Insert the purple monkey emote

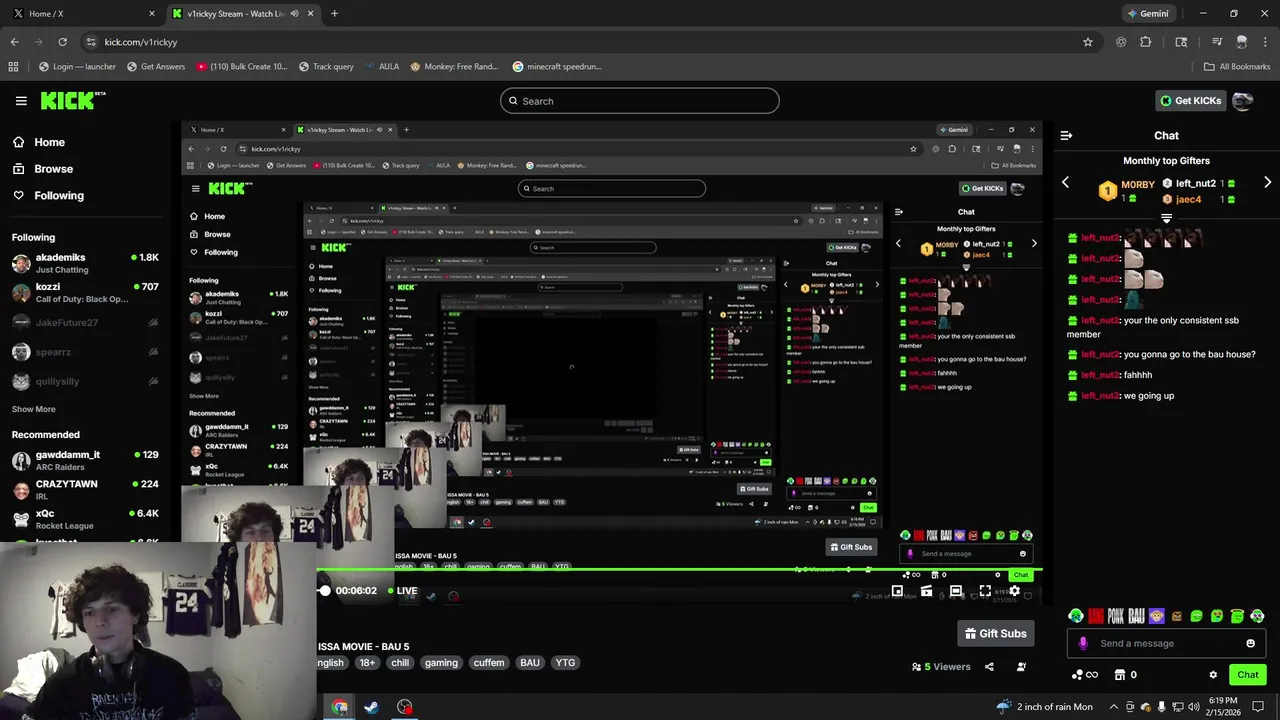tap(1156, 616)
